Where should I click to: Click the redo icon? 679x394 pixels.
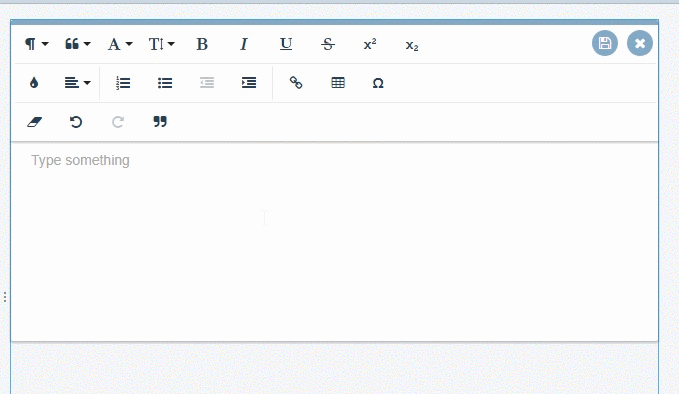[x=118, y=122]
